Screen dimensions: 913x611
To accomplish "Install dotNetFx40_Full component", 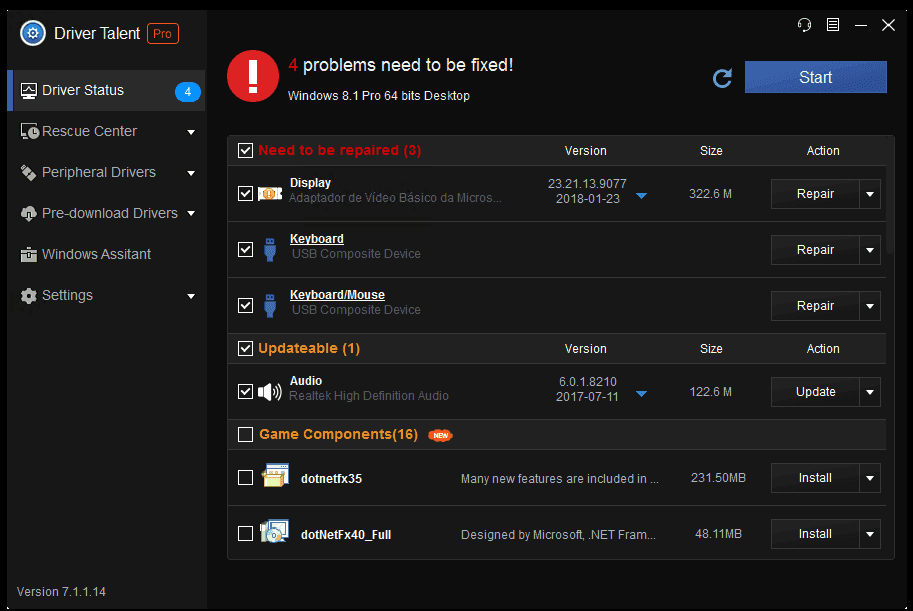I will pyautogui.click(x=815, y=534).
